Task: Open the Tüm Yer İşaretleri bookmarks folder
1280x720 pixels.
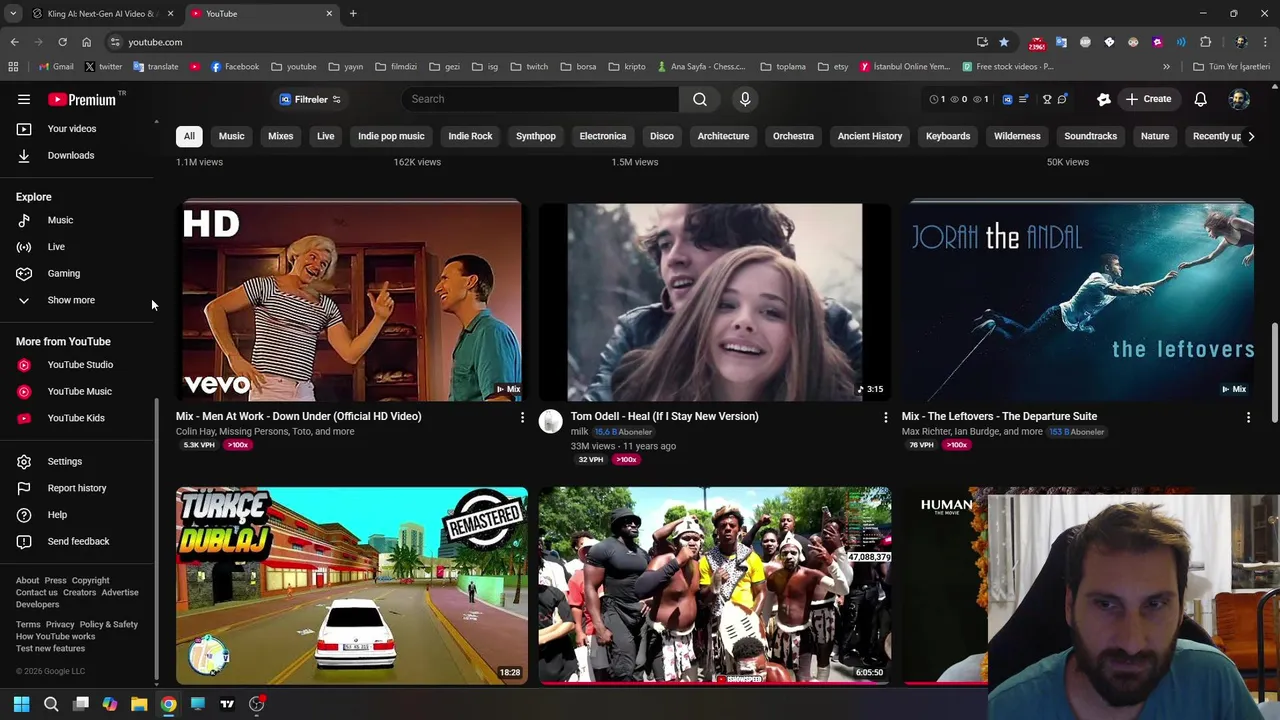Action: click(1231, 67)
